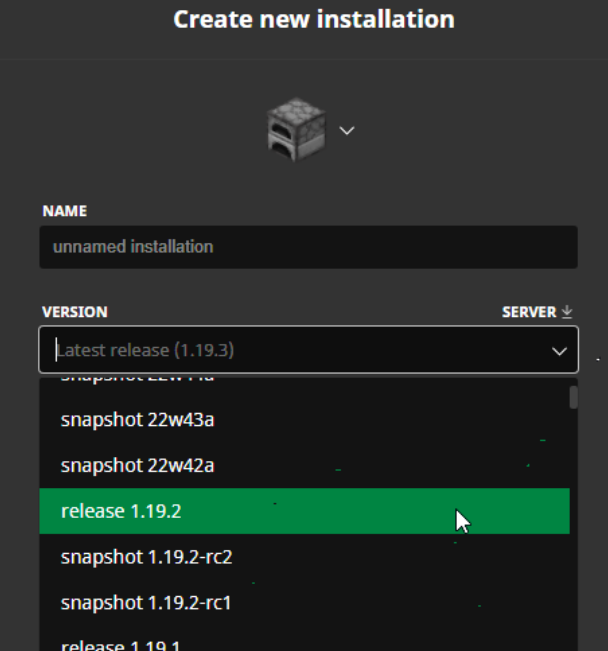The height and width of the screenshot is (651, 608).
Task: Click the furnace block installation icon
Action: click(296, 129)
